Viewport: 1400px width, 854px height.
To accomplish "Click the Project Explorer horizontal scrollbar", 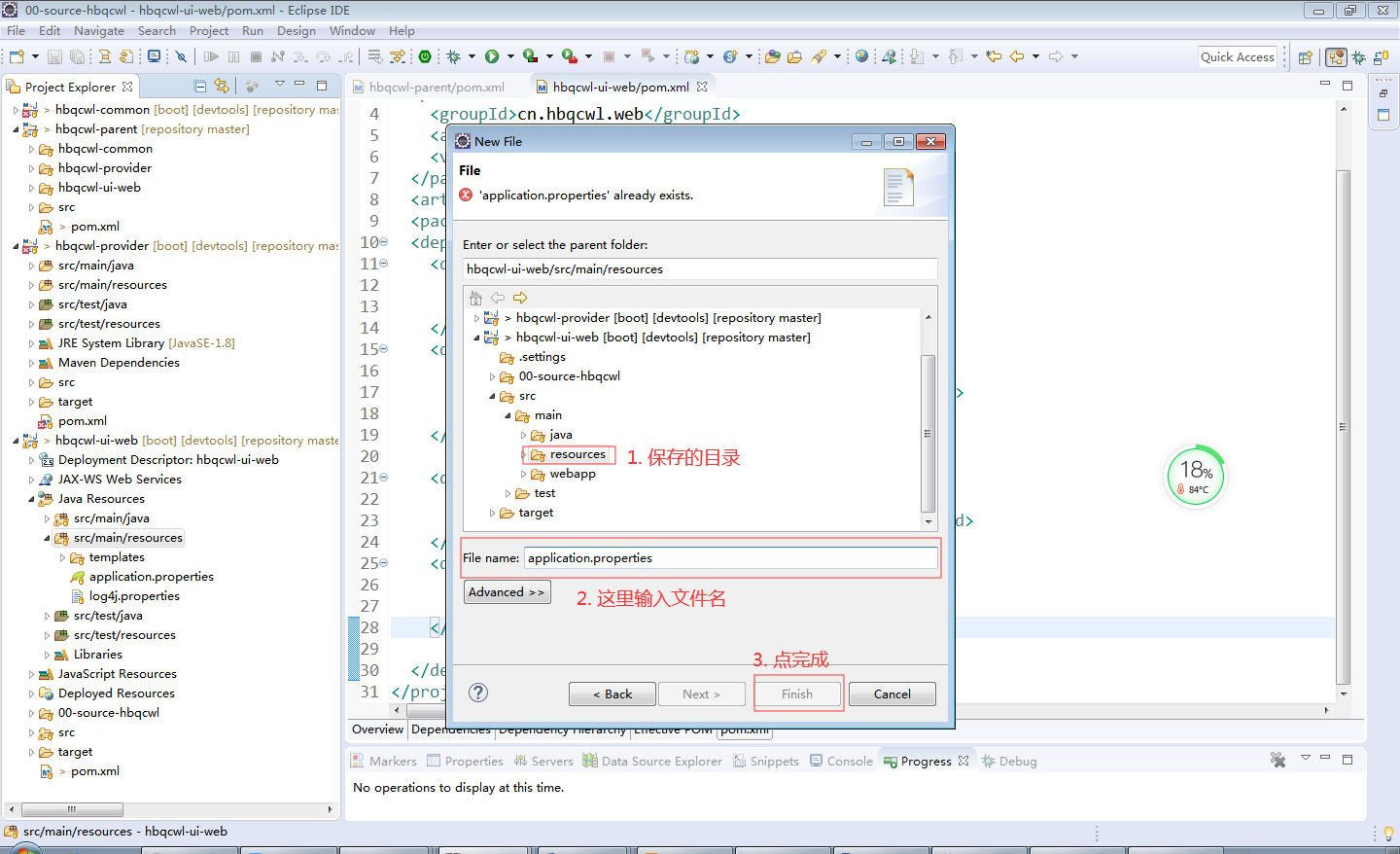I will coord(72,809).
